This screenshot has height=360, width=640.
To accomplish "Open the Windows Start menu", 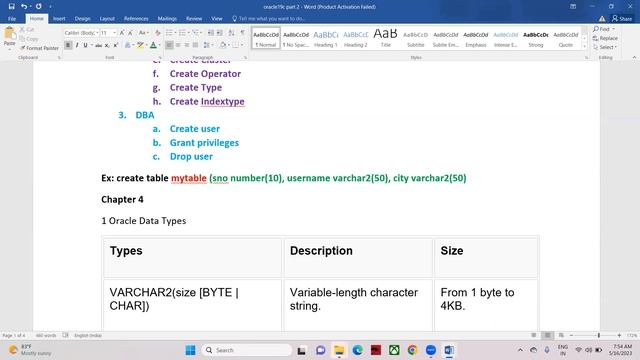I will coord(190,350).
